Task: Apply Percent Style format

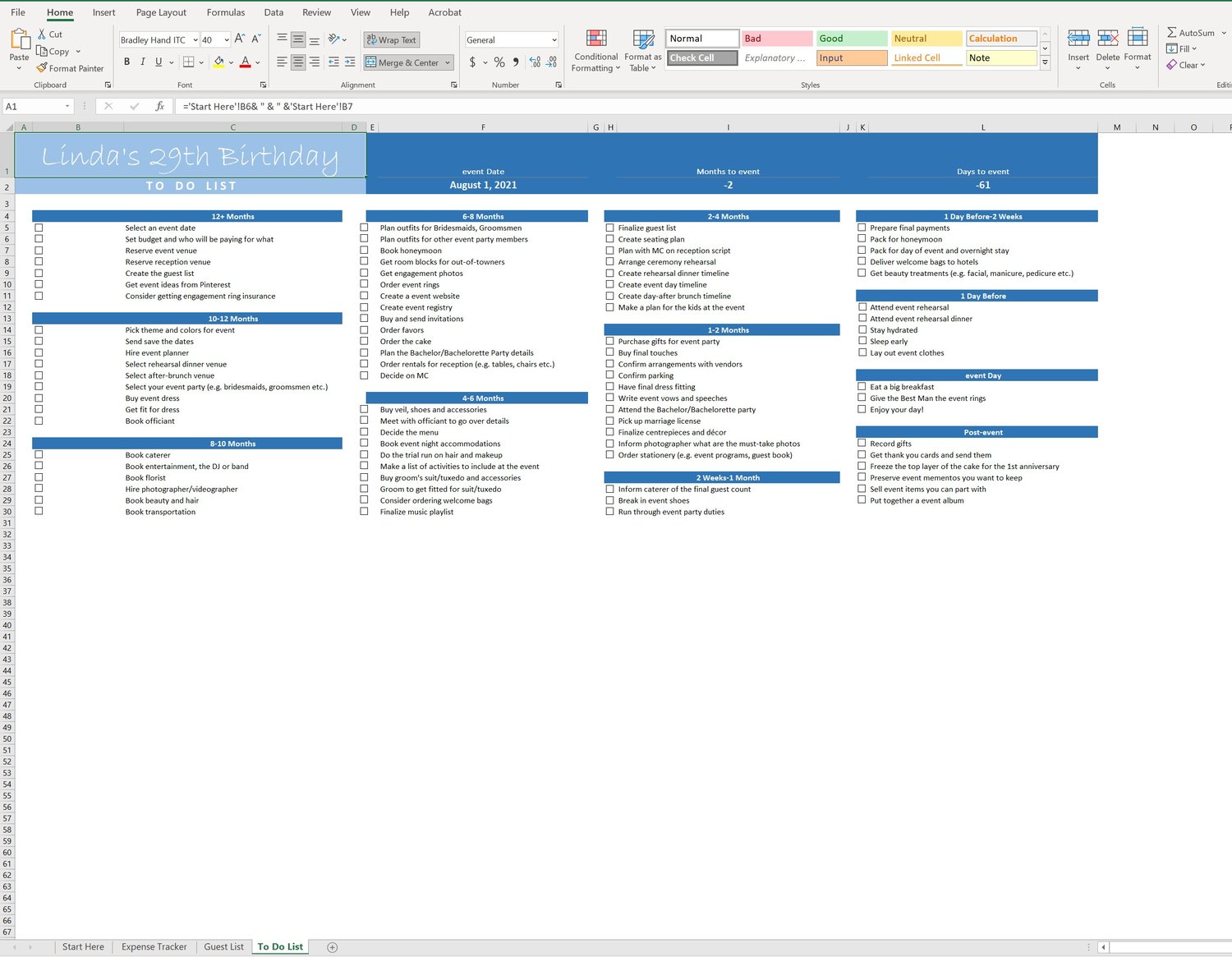Action: pos(499,62)
